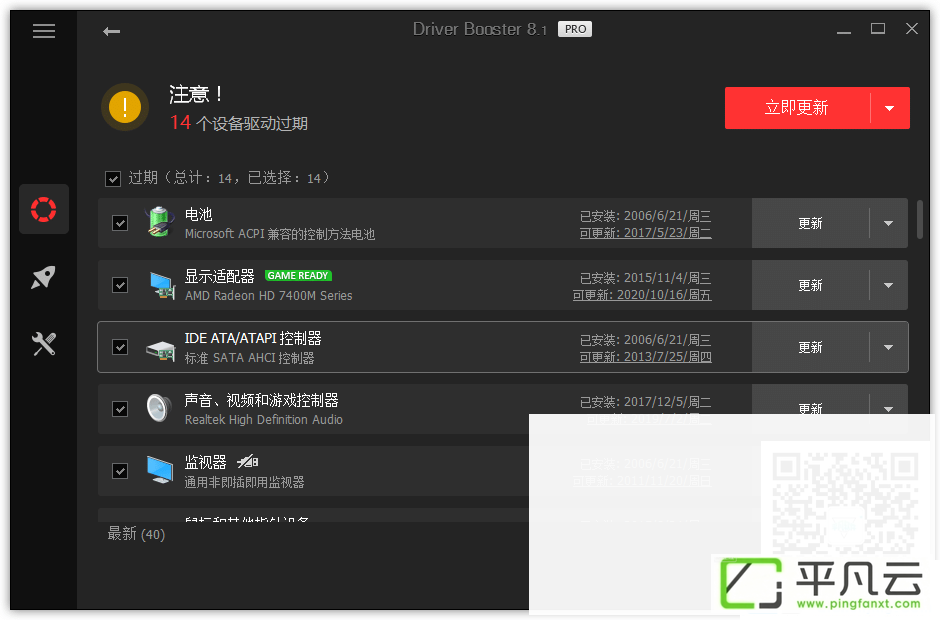Click the red 立即更新 button
This screenshot has height=620, width=940.
click(x=797, y=108)
